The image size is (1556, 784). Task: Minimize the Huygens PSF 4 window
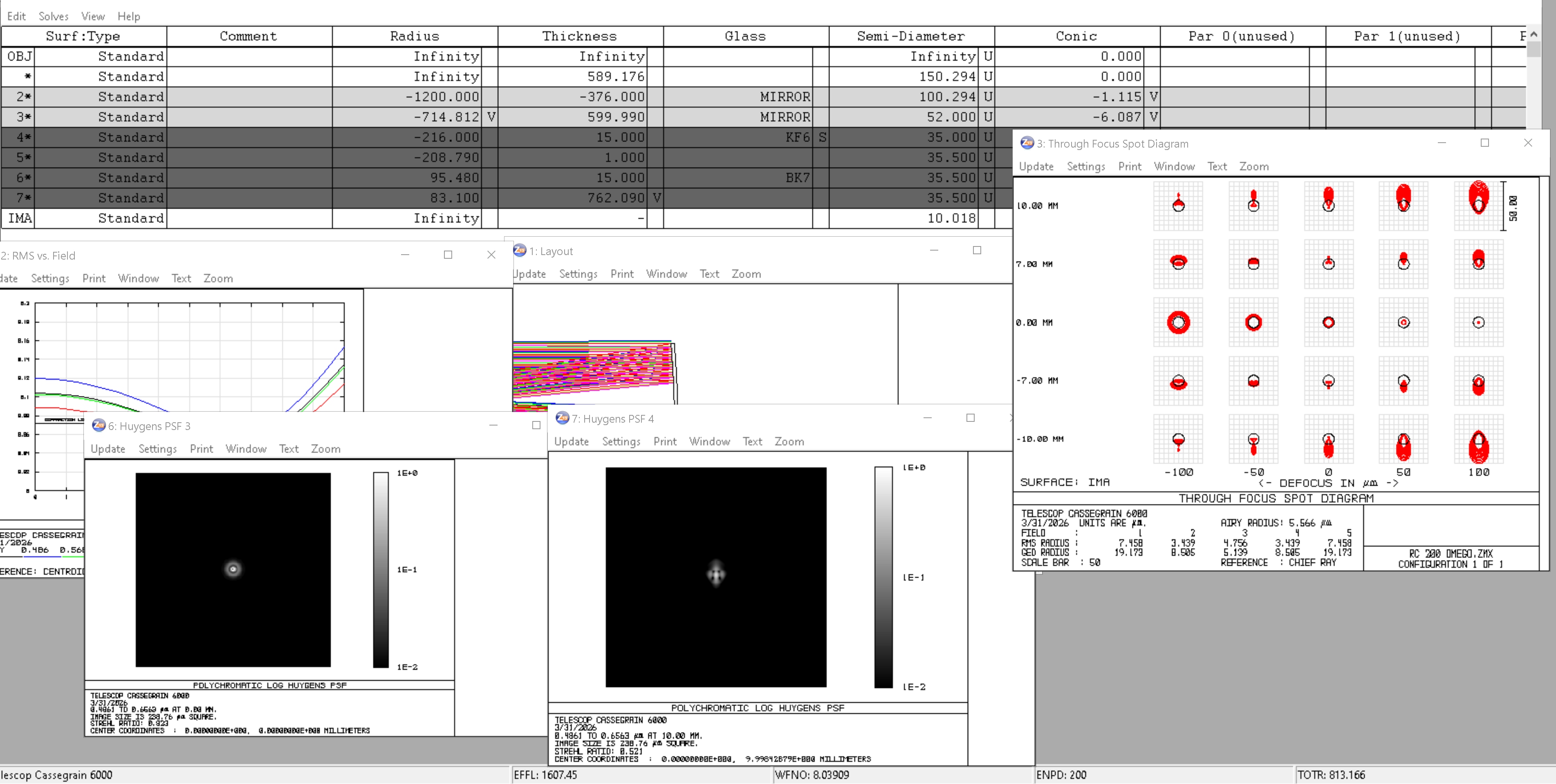[x=927, y=418]
